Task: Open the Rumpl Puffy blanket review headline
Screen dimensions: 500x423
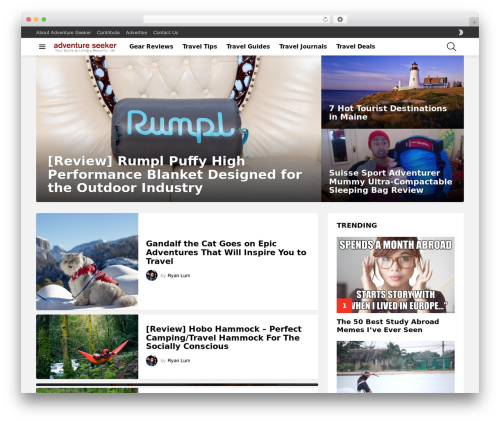Action: 175,174
